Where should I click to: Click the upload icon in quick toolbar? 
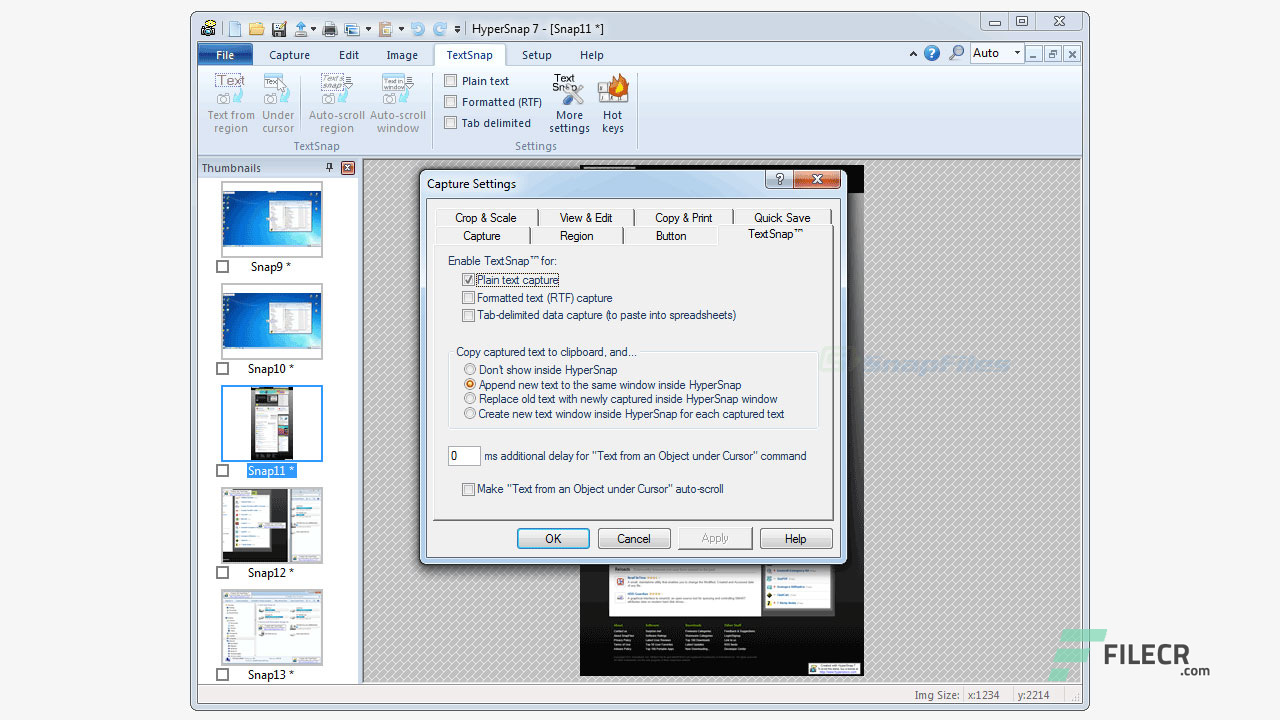pos(301,29)
